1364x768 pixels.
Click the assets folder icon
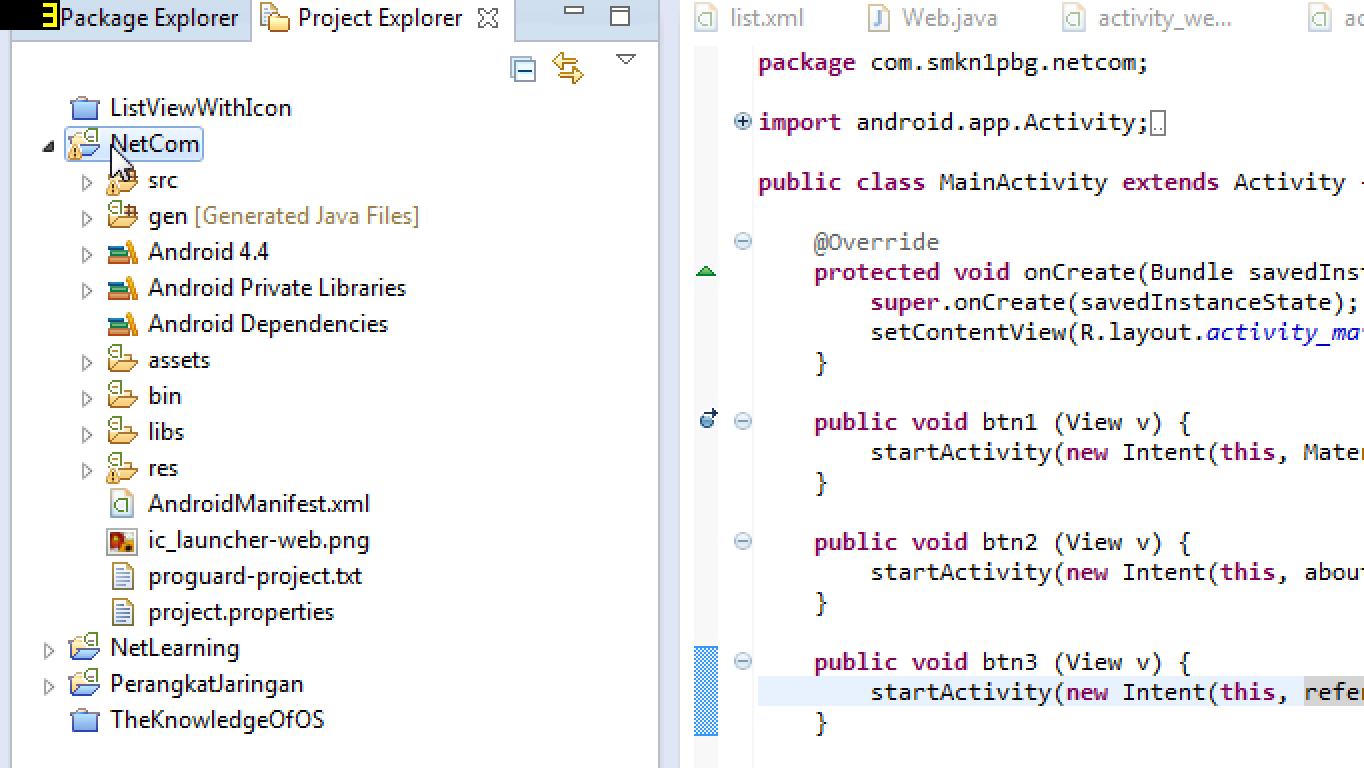122,359
